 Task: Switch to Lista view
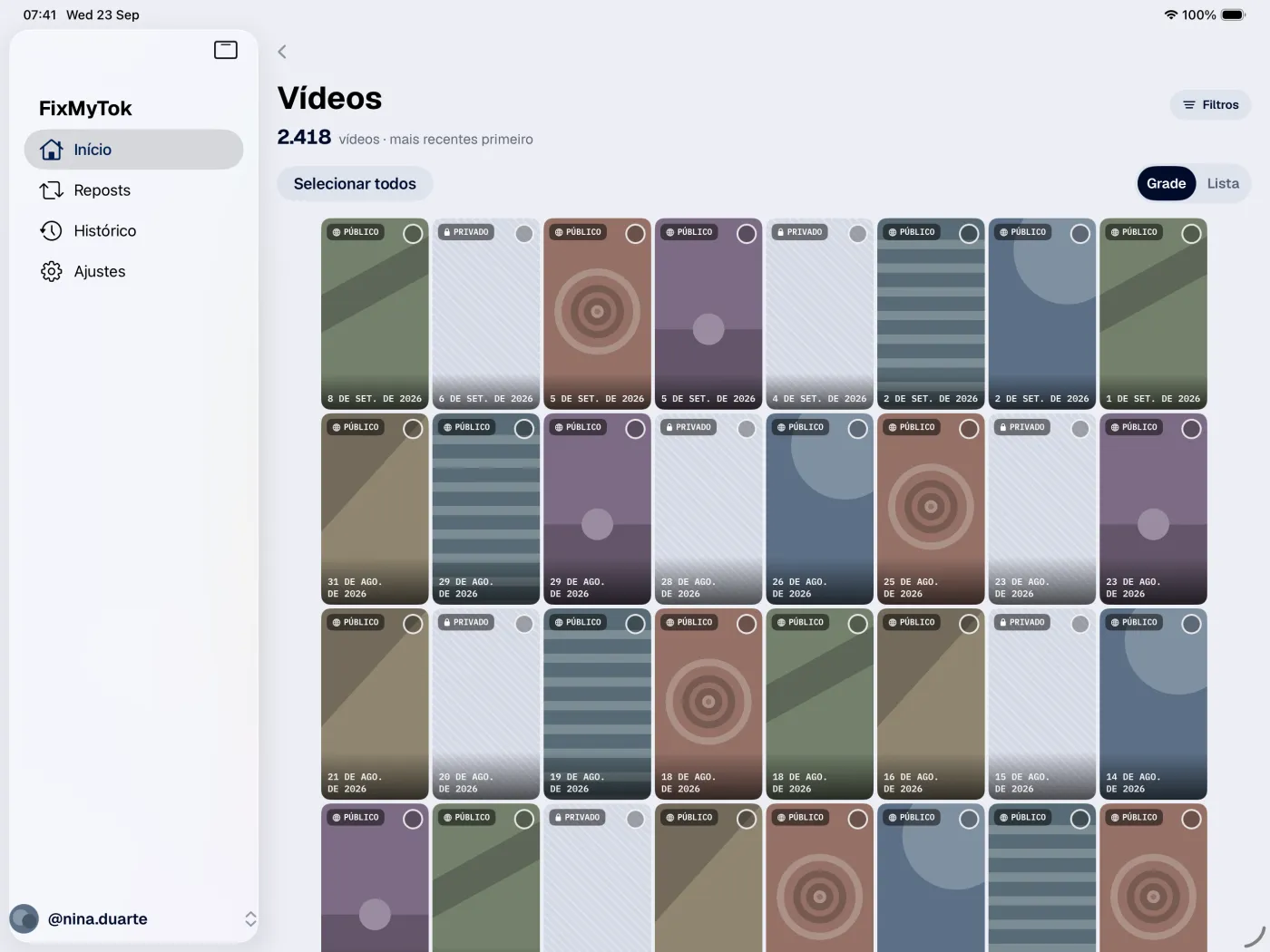1223,184
